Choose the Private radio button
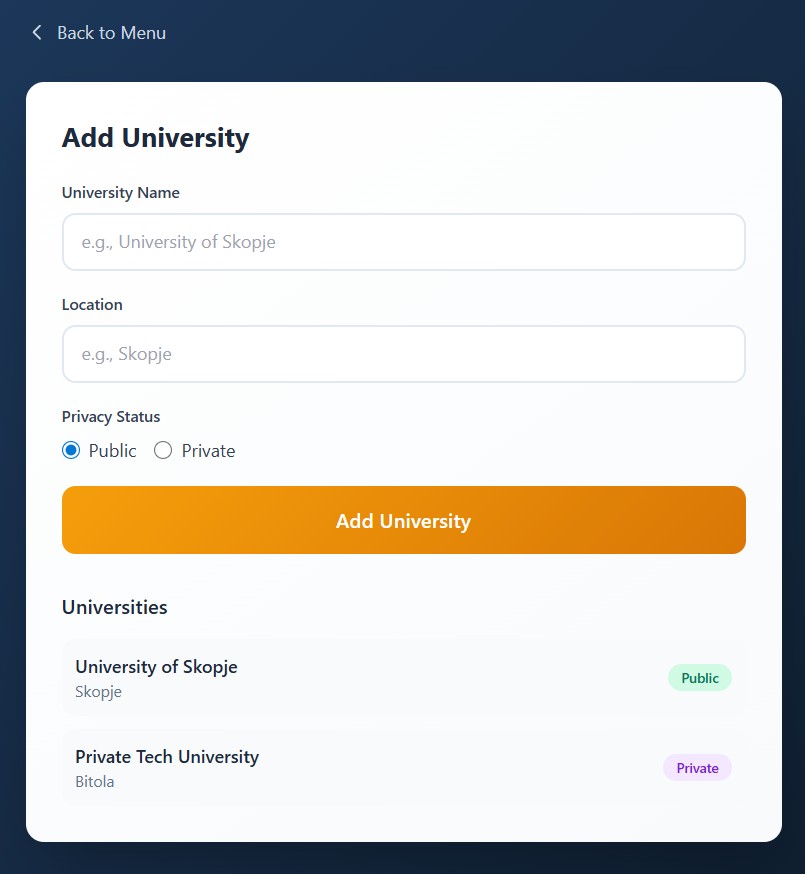 163,451
